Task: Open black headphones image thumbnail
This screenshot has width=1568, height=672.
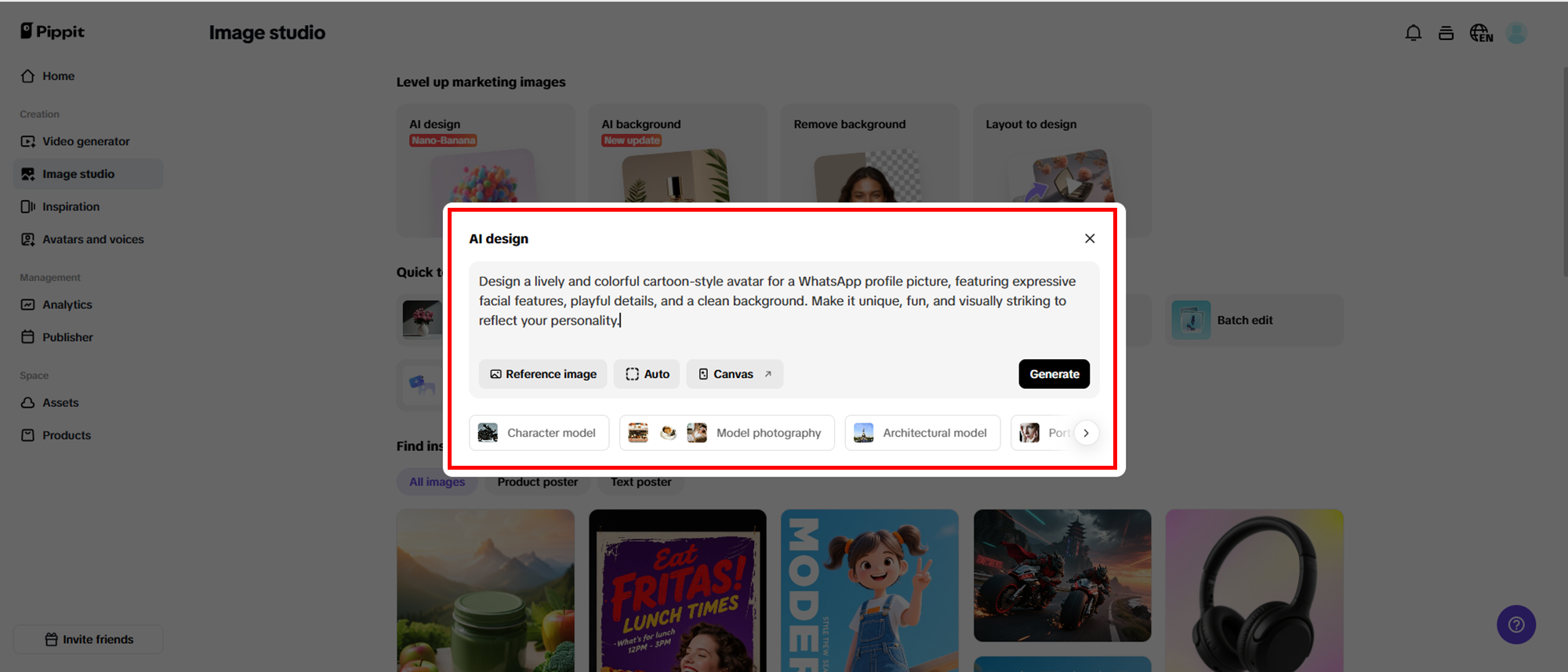Action: point(1254,590)
